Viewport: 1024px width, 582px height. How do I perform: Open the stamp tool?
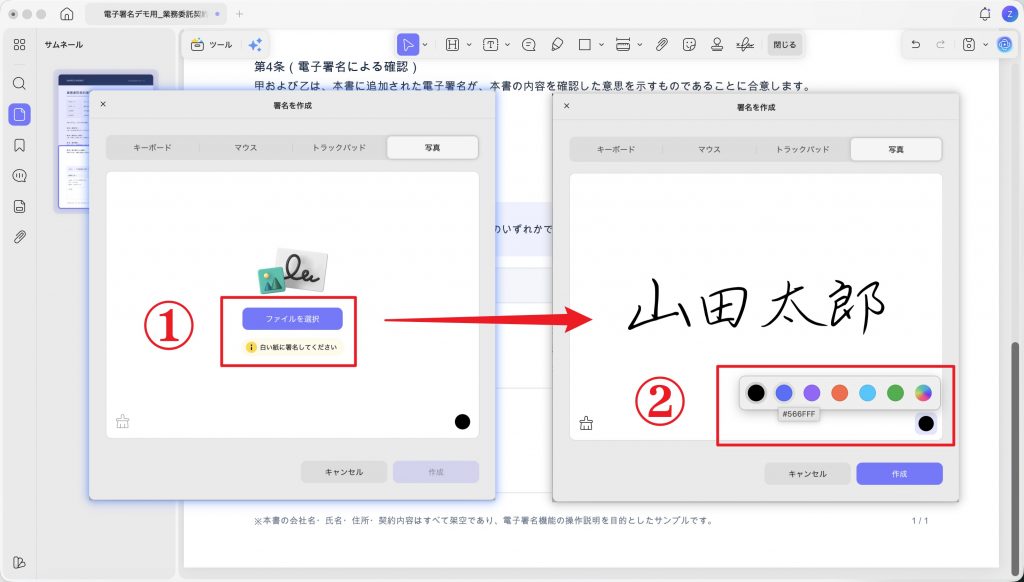click(x=717, y=44)
